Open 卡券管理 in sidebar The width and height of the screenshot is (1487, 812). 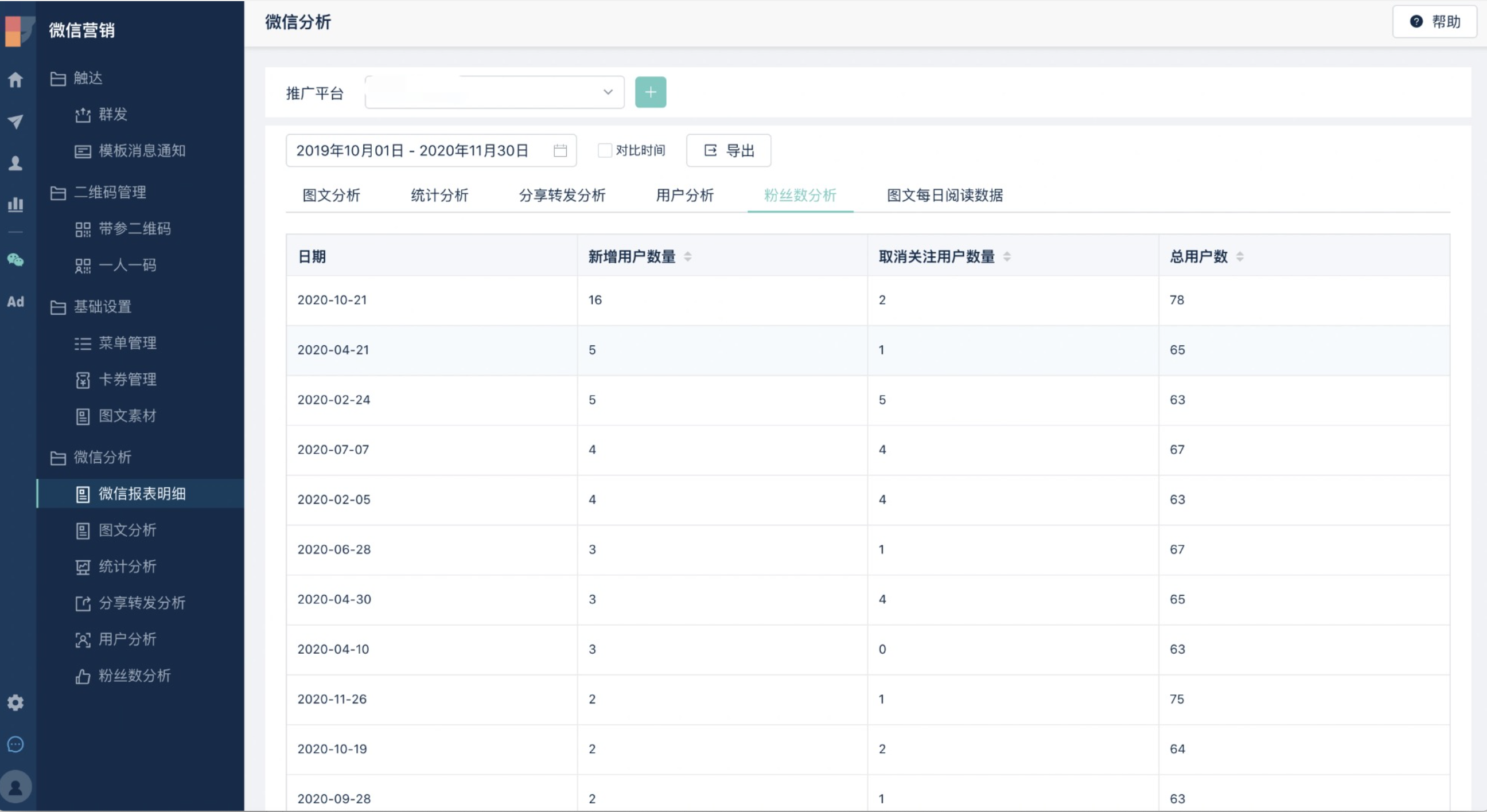click(141, 379)
